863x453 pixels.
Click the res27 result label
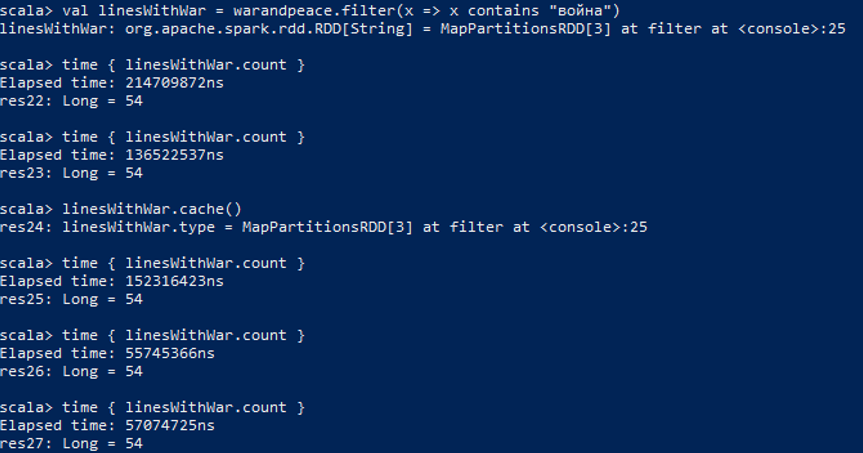(x=22, y=443)
